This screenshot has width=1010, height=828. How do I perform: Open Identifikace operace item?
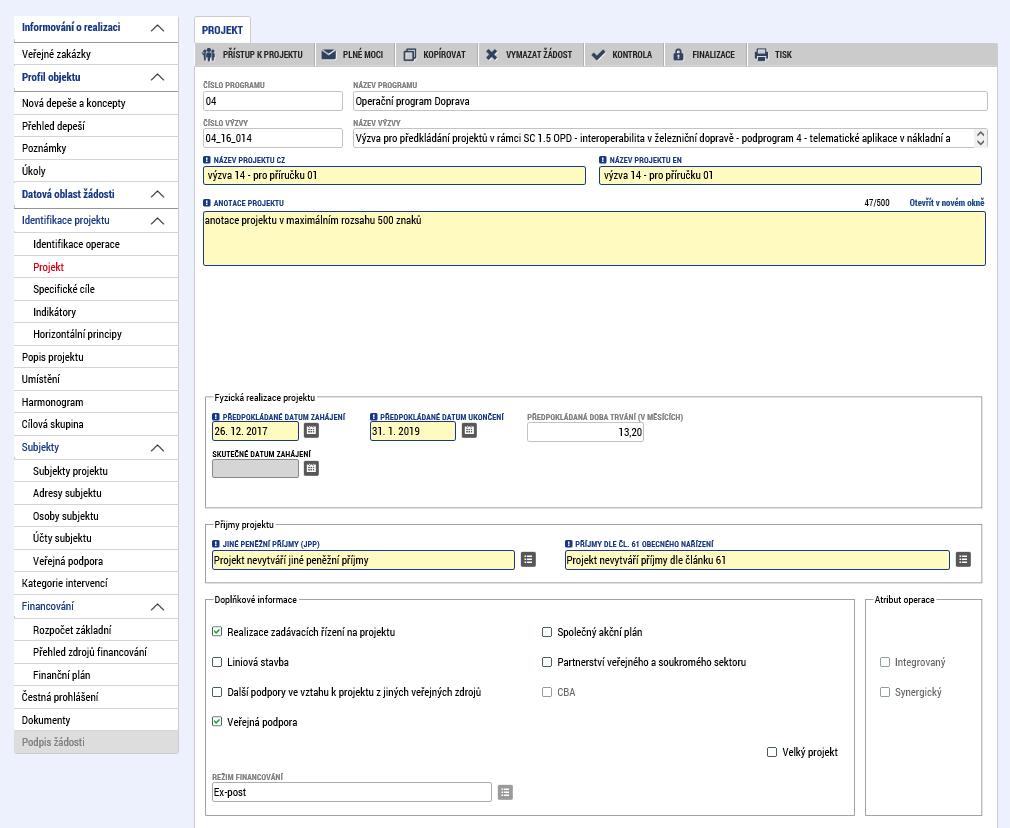(96, 244)
